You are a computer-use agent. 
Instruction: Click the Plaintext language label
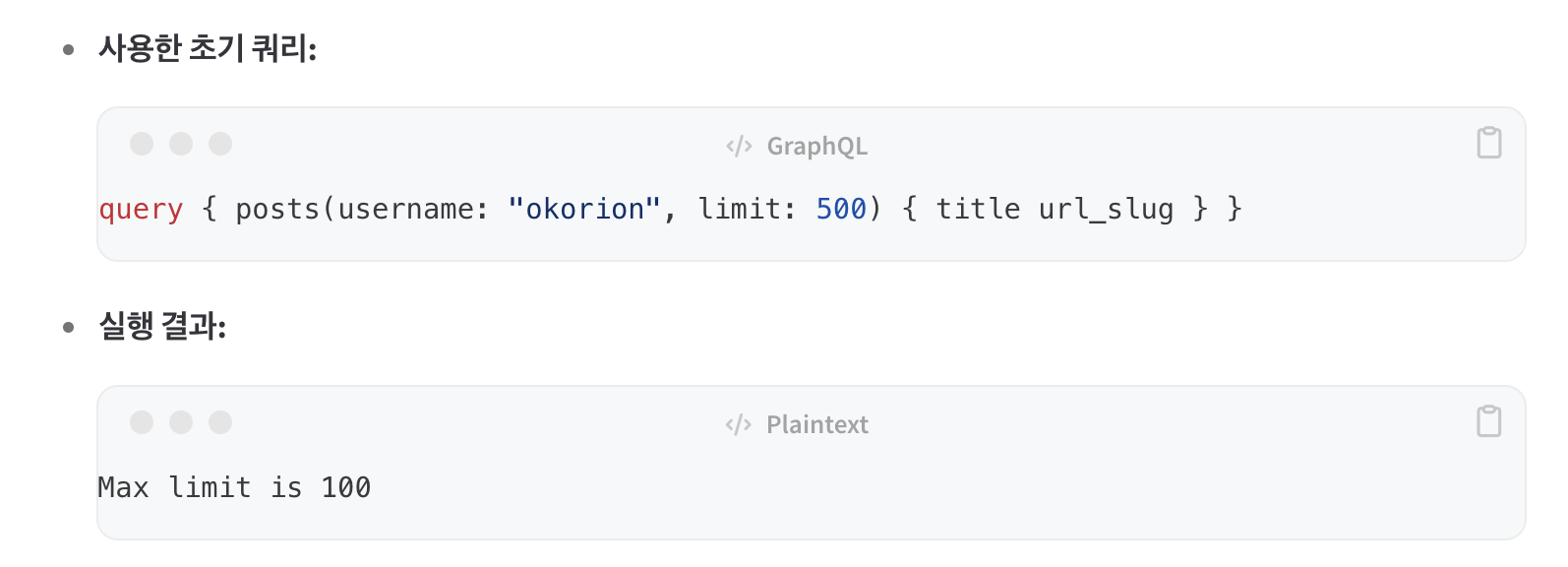point(816,425)
